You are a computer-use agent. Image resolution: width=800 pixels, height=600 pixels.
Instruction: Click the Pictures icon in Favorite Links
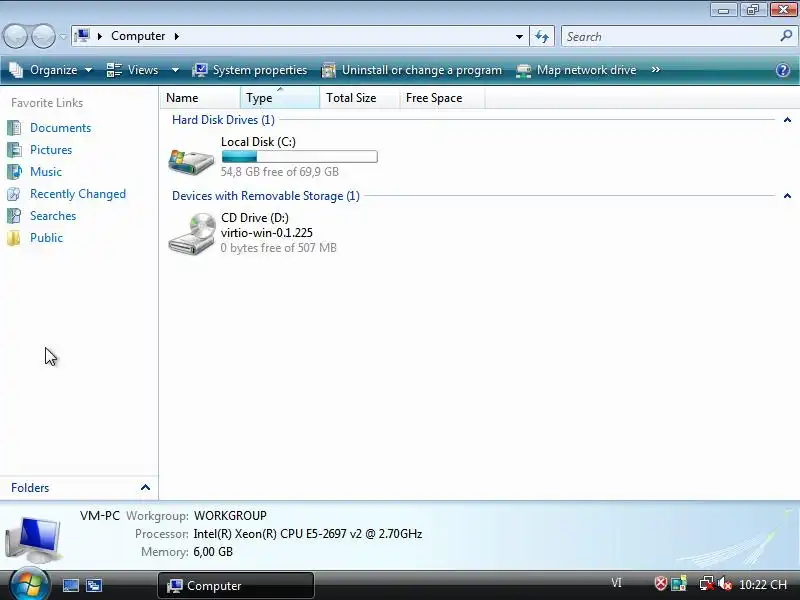tap(14, 150)
